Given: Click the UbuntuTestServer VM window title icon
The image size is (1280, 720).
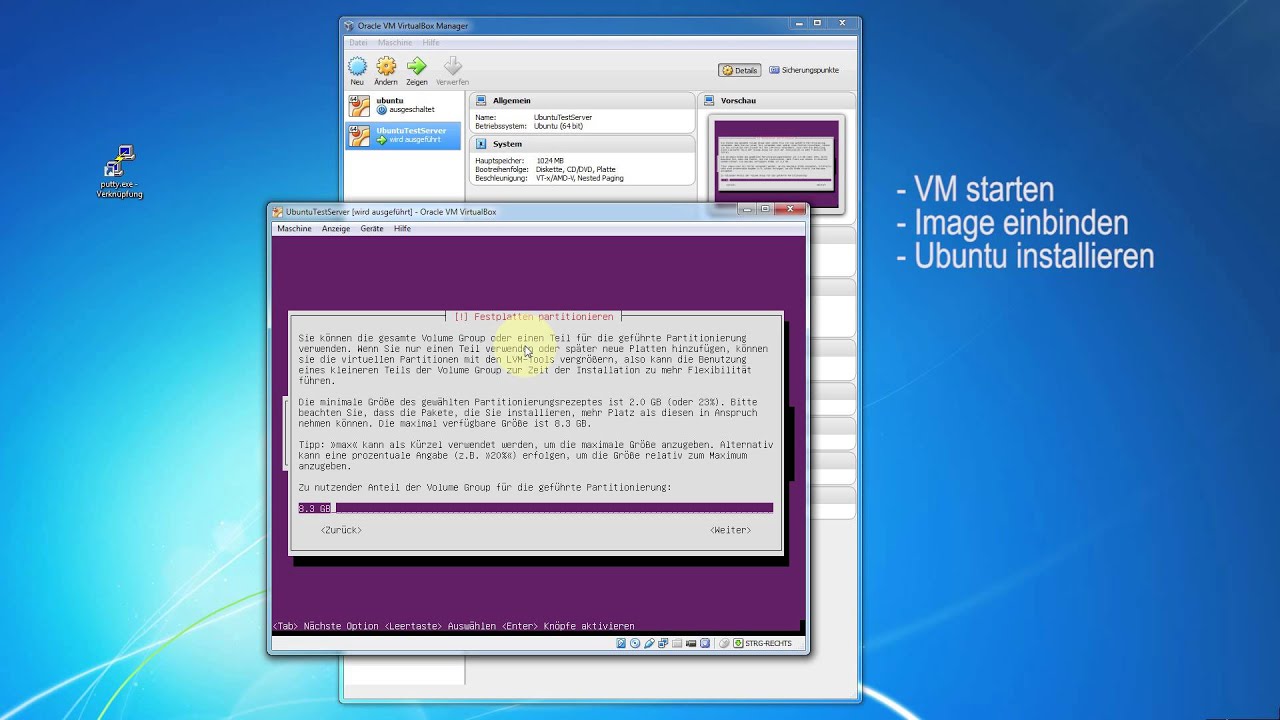Looking at the screenshot, I should [277, 212].
